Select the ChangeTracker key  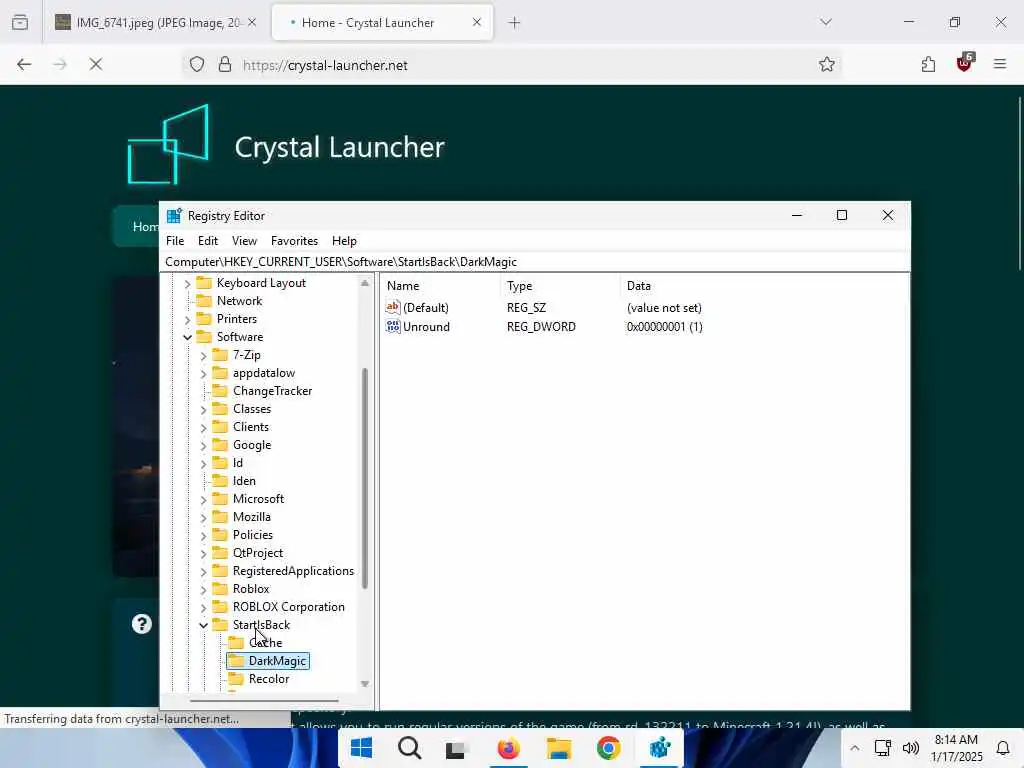(x=272, y=391)
